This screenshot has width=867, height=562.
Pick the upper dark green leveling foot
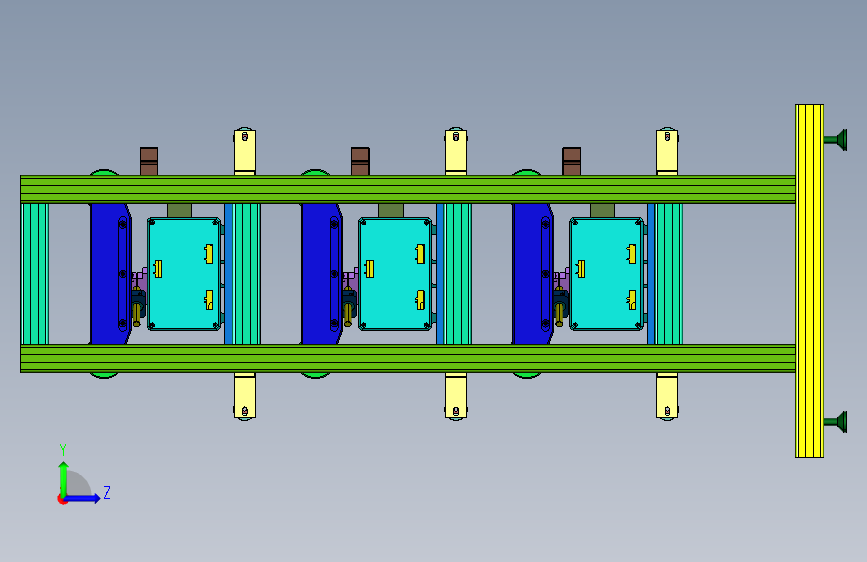(x=836, y=140)
